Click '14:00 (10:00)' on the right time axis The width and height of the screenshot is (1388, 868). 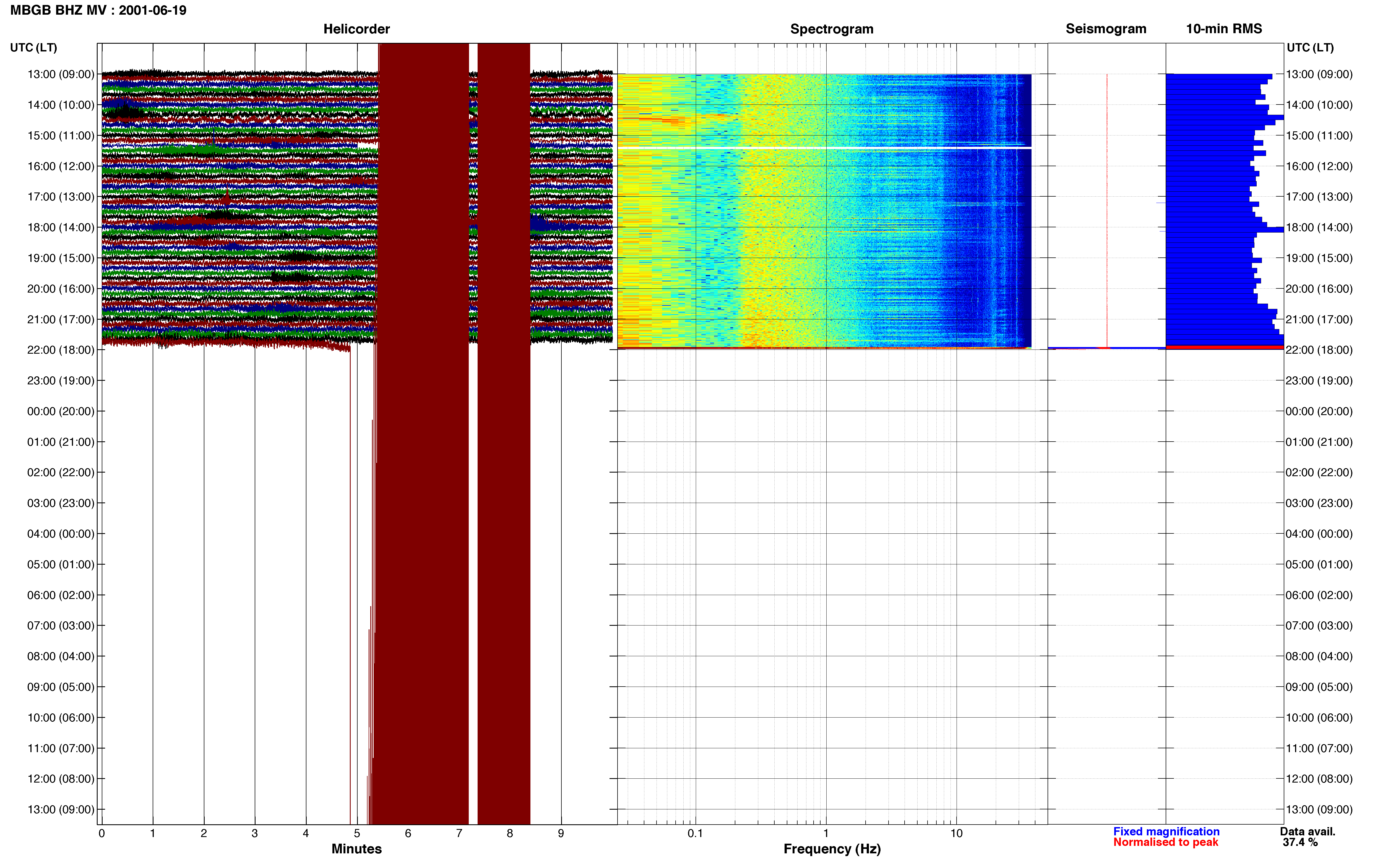[1319, 105]
